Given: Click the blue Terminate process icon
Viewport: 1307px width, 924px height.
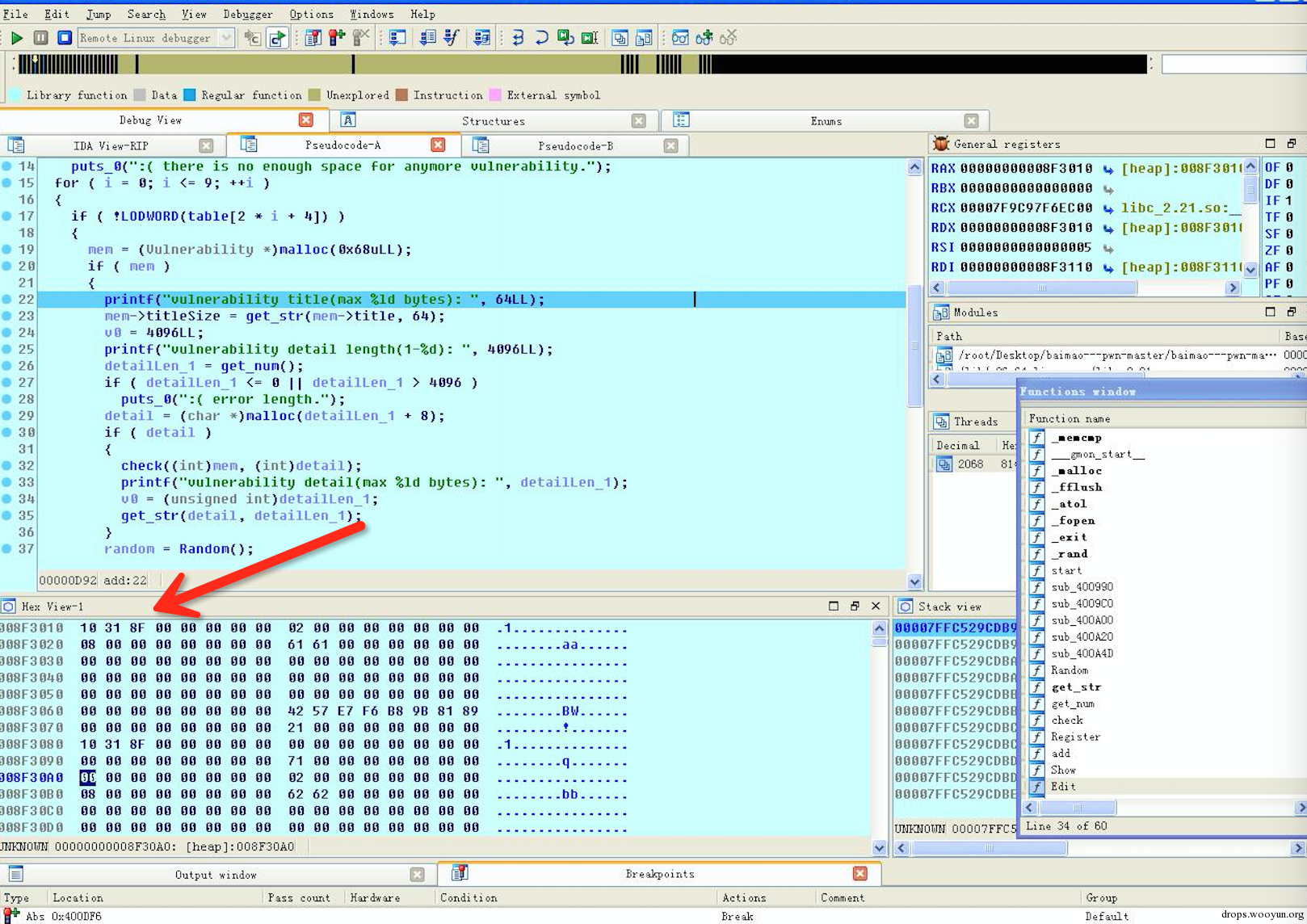Looking at the screenshot, I should 65,38.
